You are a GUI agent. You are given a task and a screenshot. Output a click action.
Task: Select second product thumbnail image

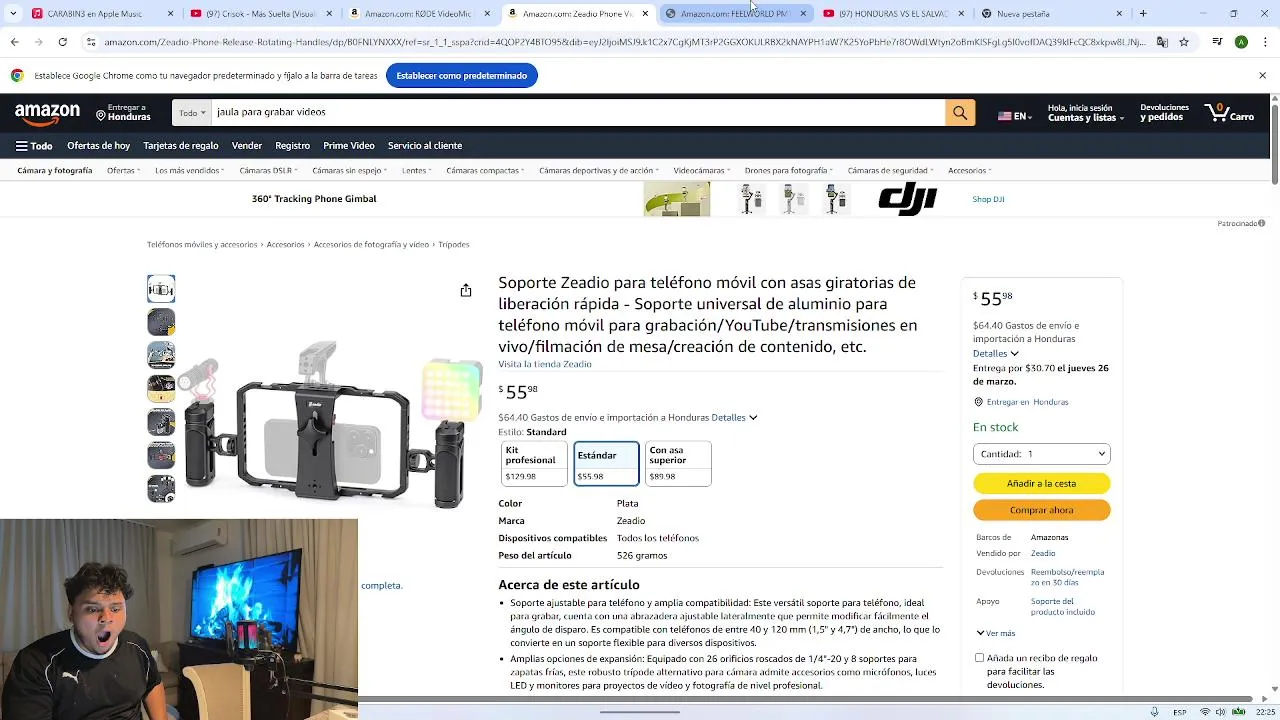click(x=161, y=322)
